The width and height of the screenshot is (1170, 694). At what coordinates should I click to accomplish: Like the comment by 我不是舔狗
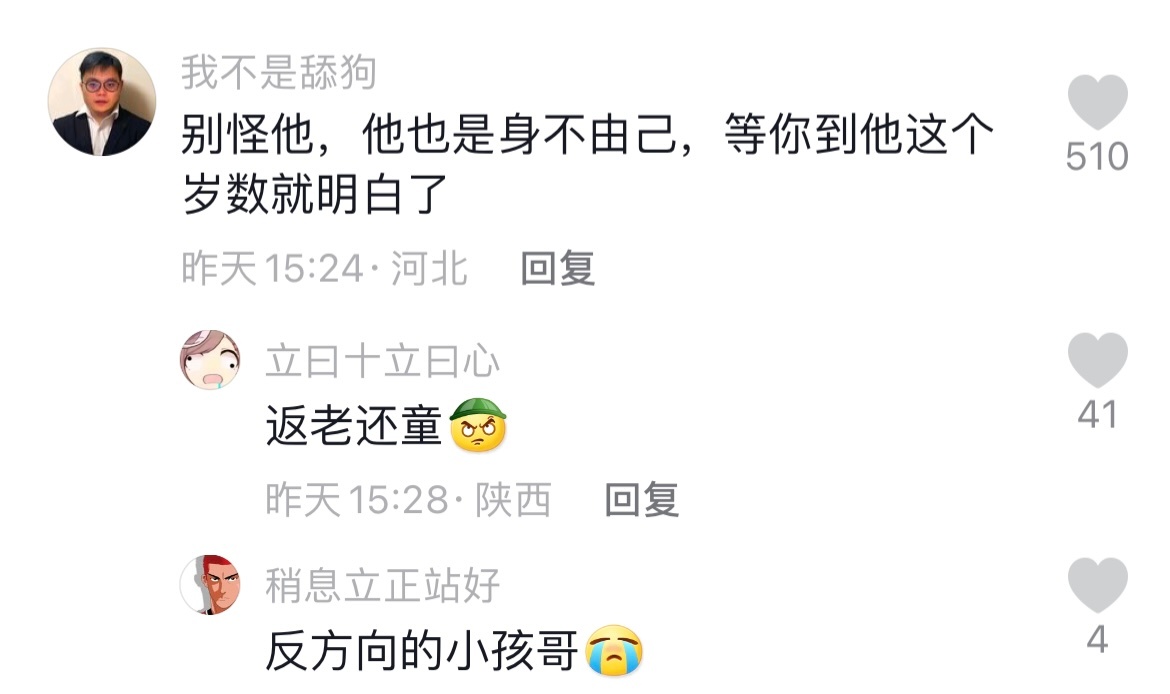tap(1097, 103)
